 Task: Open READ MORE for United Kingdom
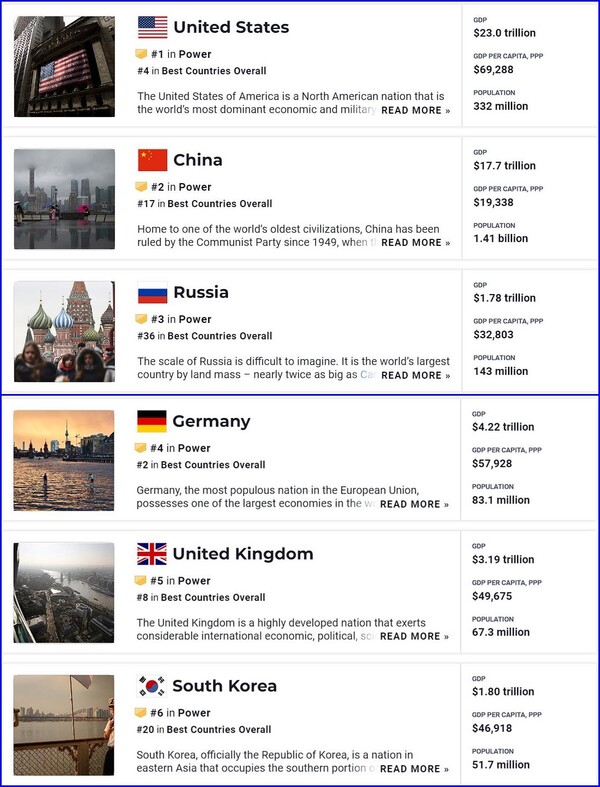[414, 637]
